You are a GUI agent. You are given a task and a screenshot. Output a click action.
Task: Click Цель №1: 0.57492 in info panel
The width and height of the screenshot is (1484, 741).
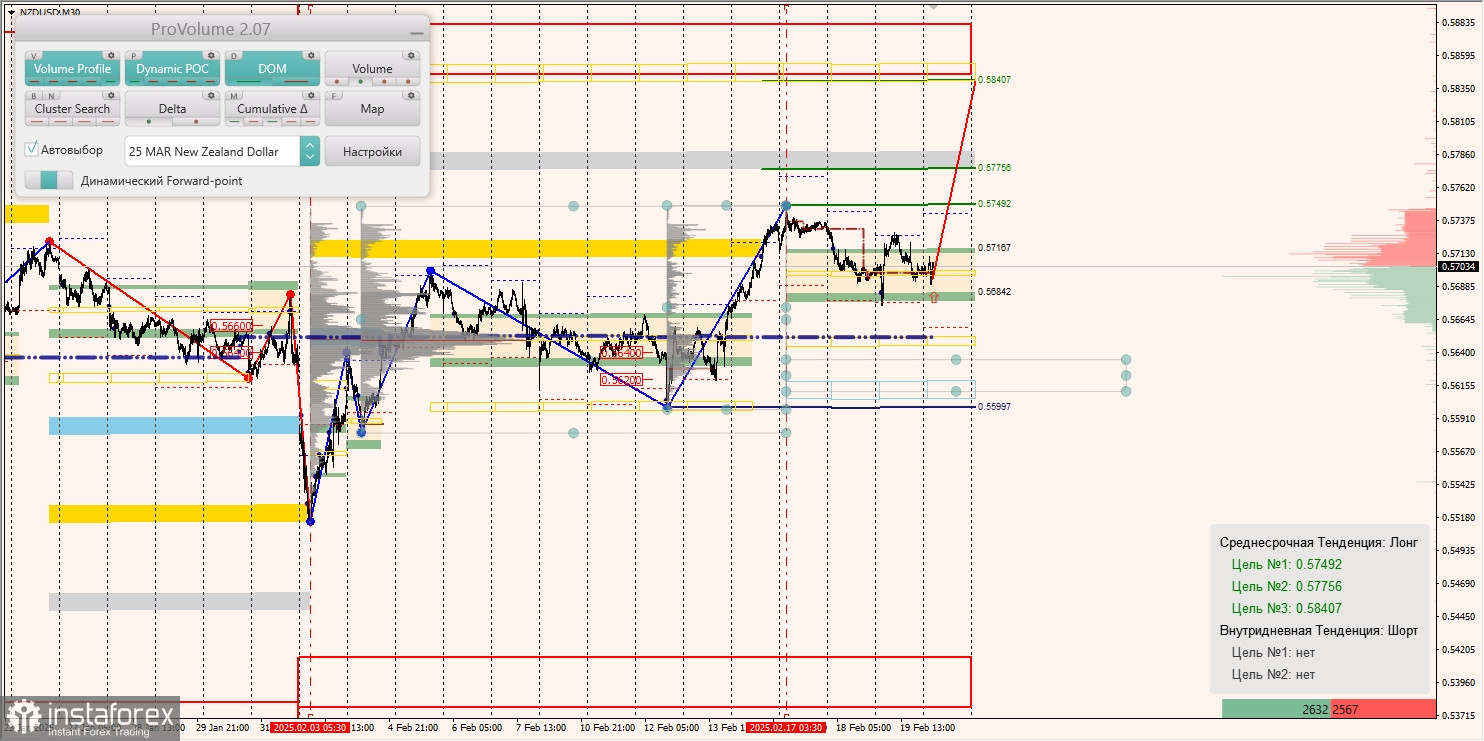(x=1287, y=564)
